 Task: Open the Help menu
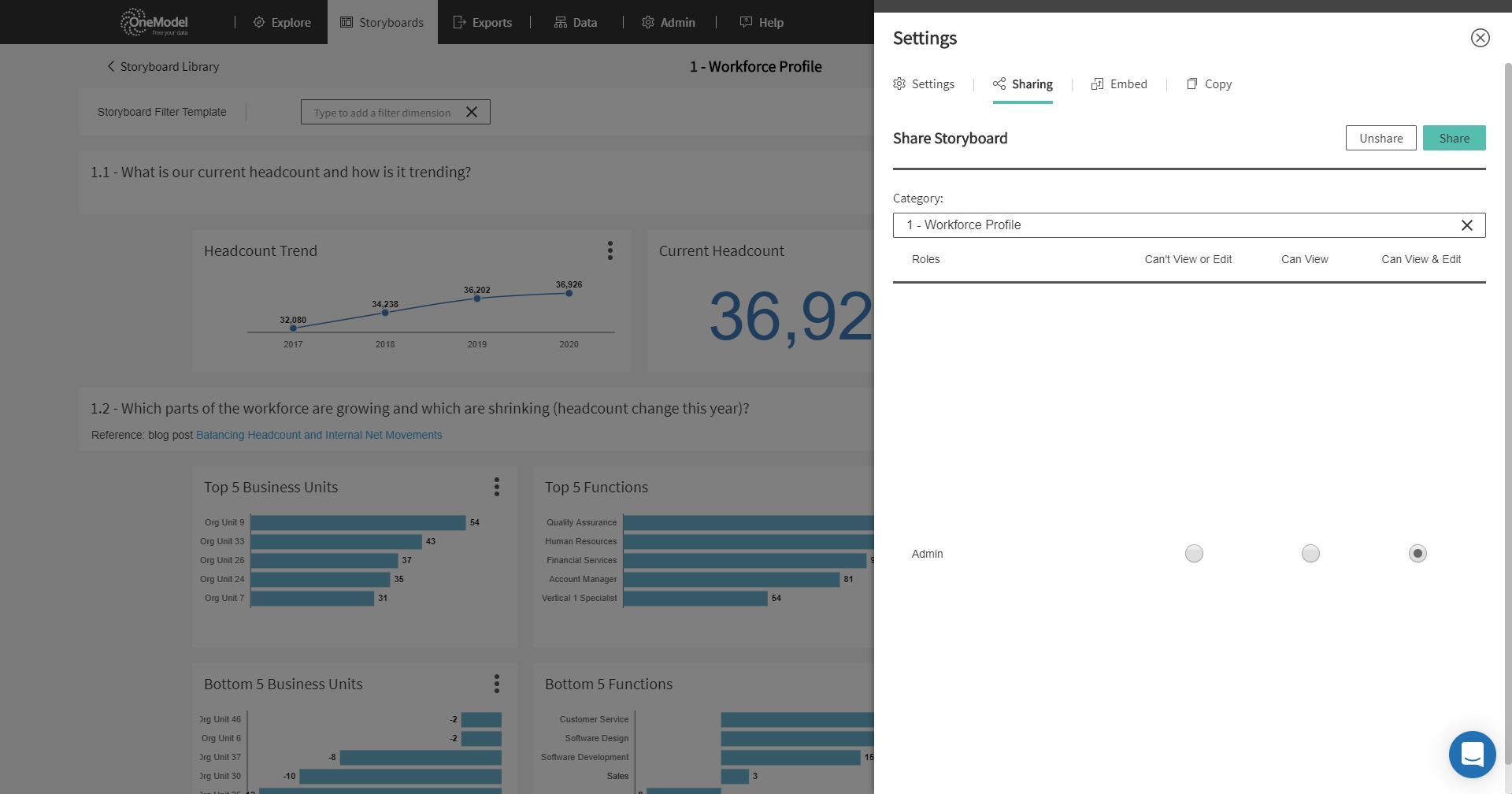click(762, 22)
